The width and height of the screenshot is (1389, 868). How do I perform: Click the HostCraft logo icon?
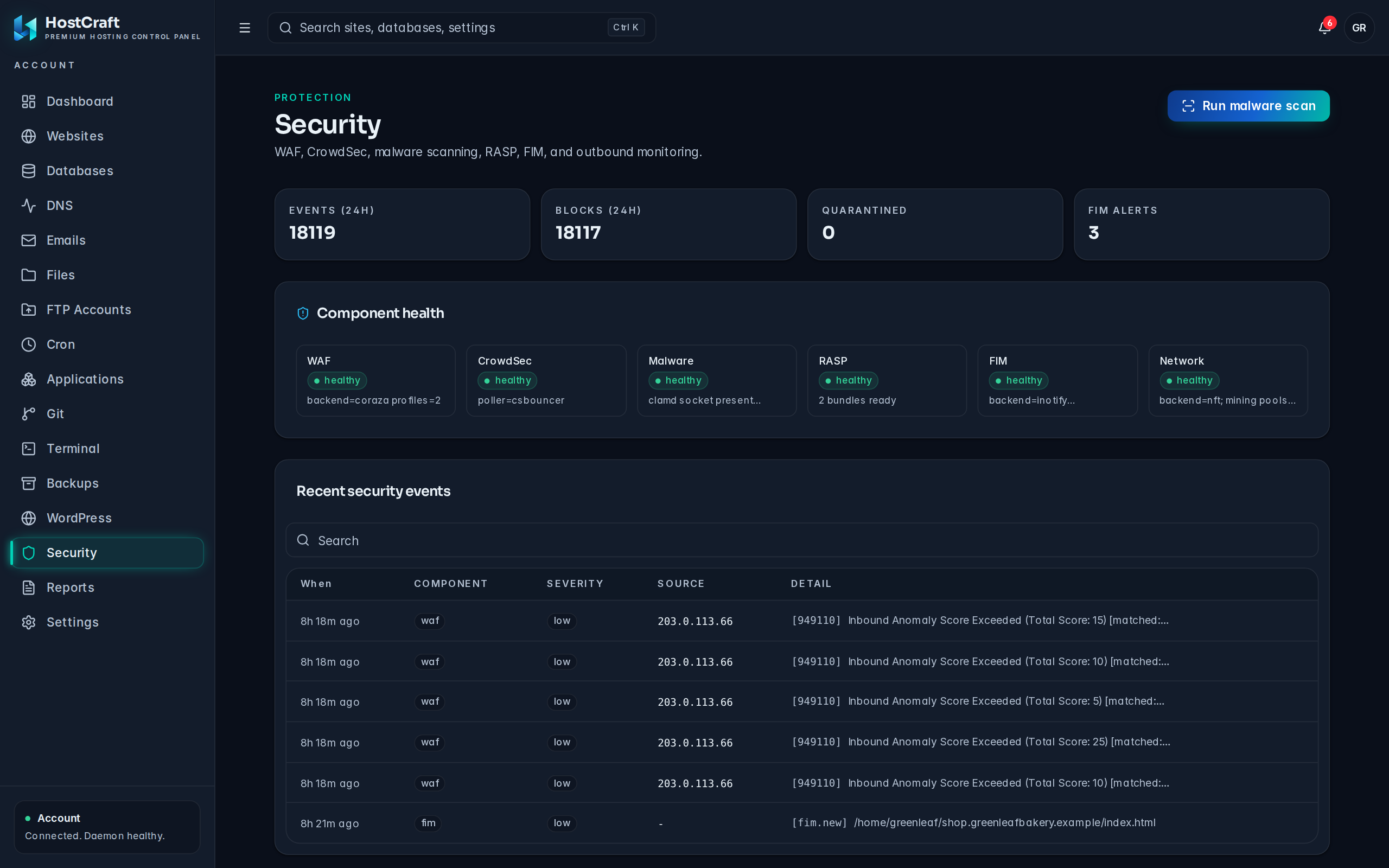(26, 28)
